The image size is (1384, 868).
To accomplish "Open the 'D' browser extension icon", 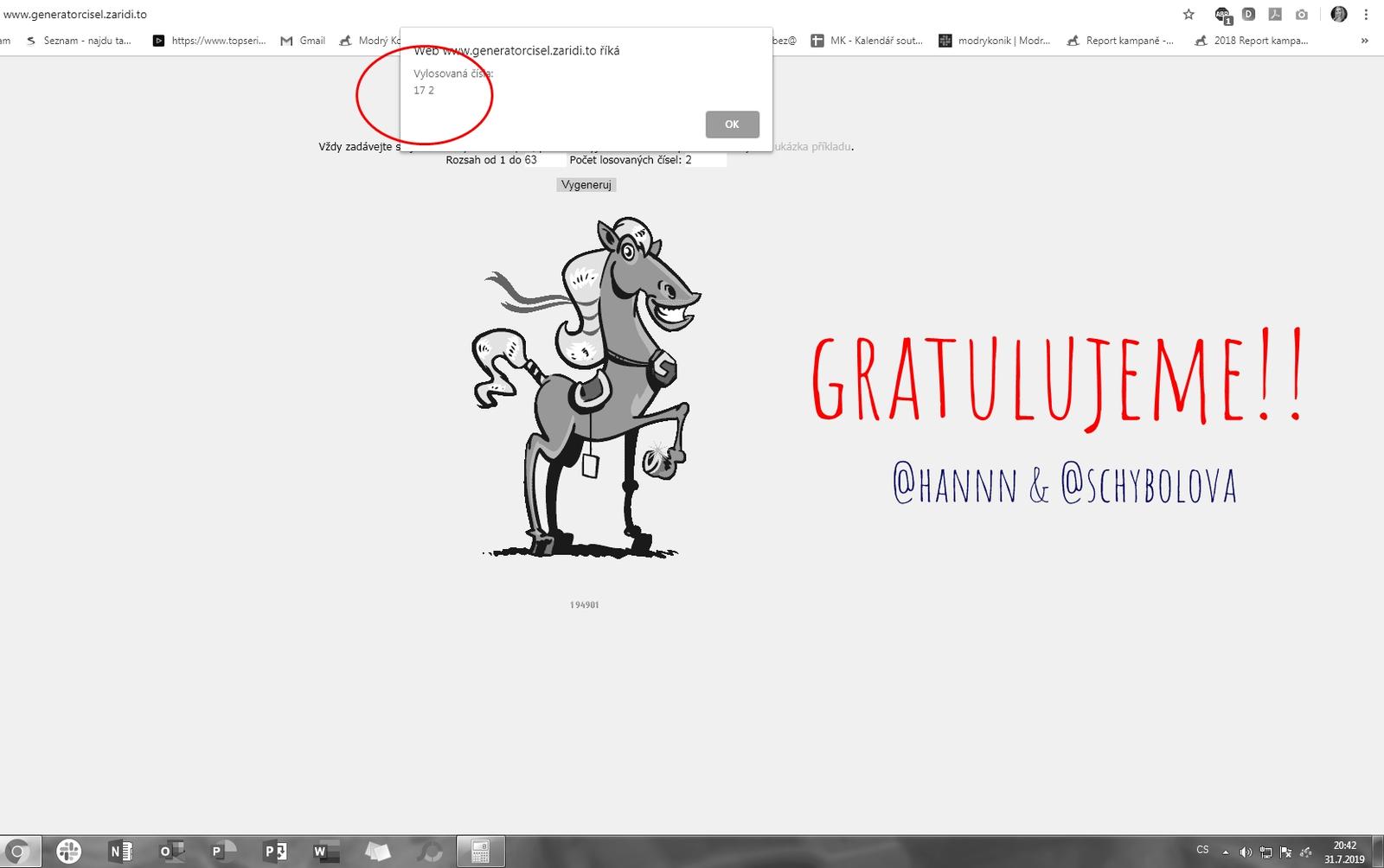I will [1248, 15].
